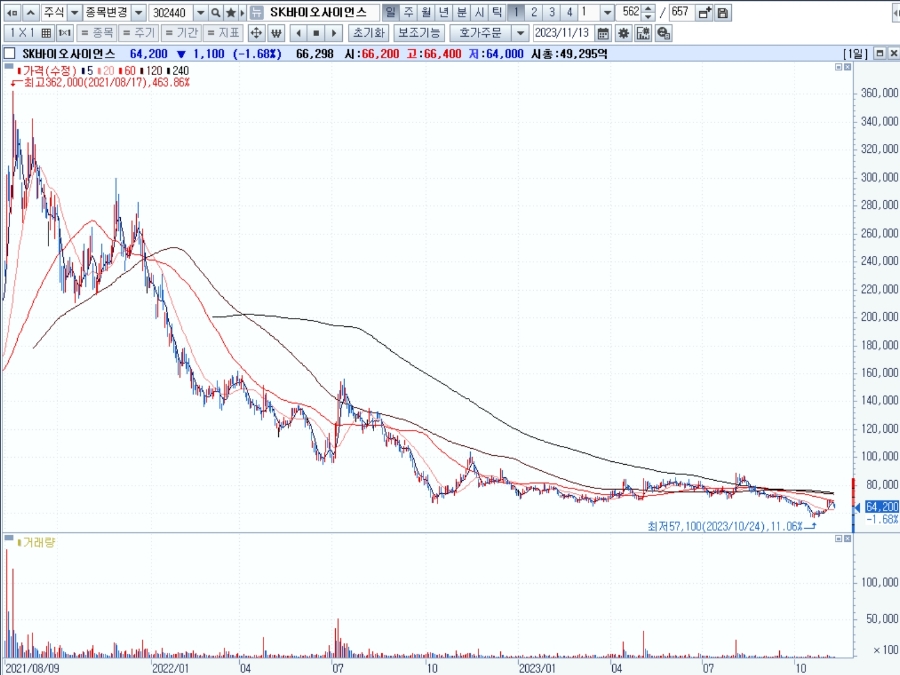
Task: Click the globe link icon in toolbar
Action: coord(664,33)
